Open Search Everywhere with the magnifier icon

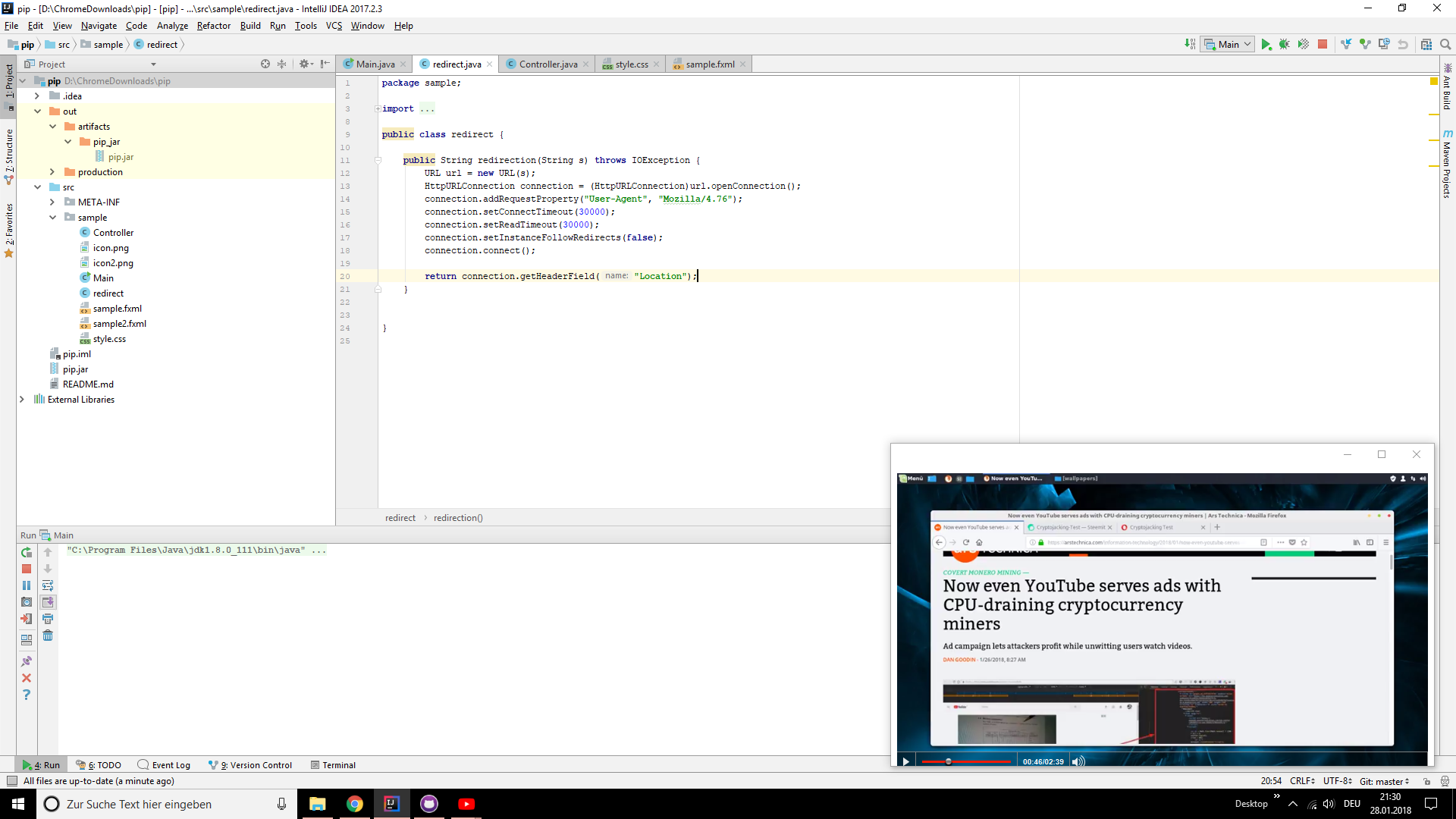(1445, 44)
